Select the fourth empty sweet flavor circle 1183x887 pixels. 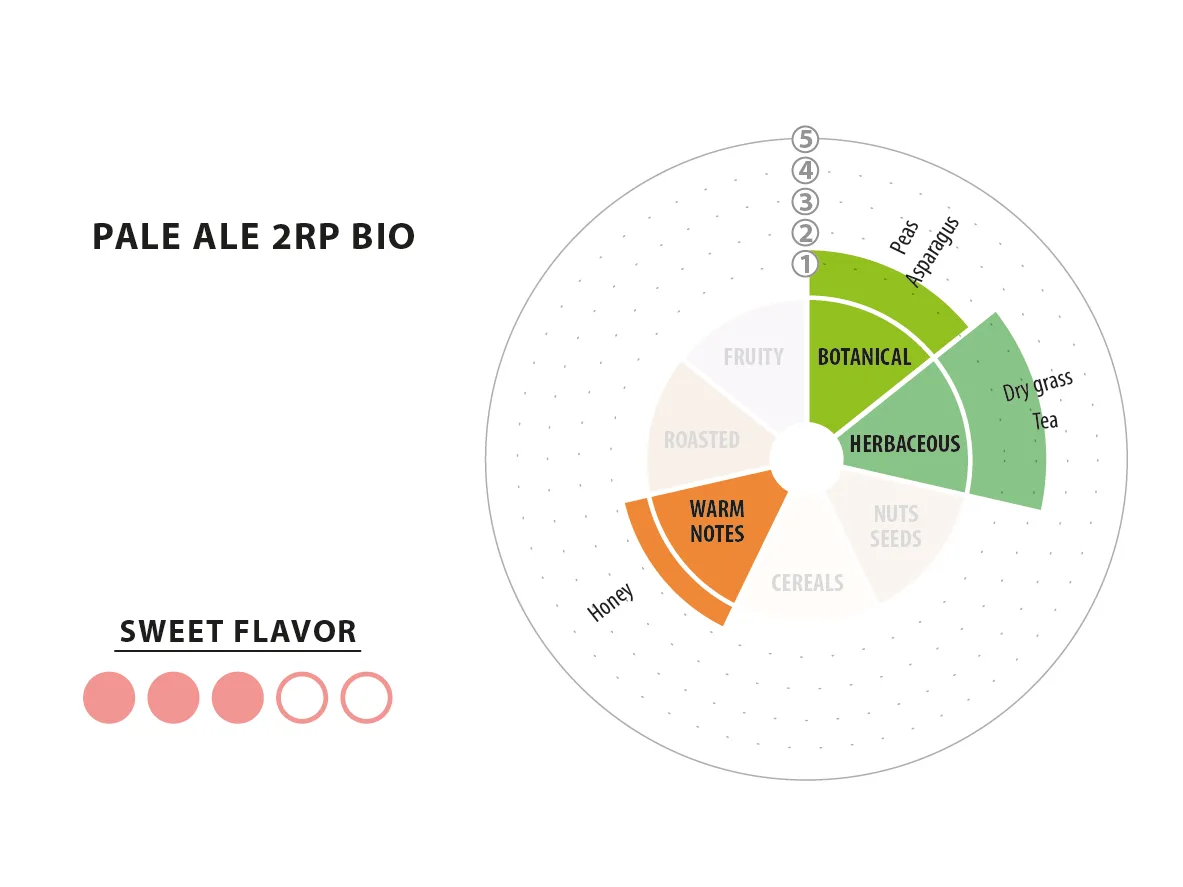click(x=302, y=698)
